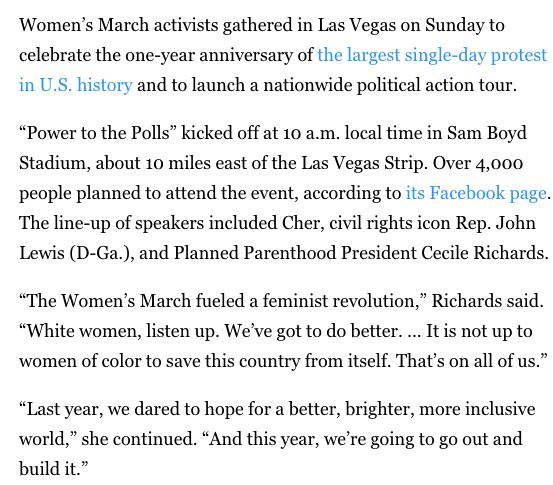Click the words 'Sam Boyd' in the second paragraph
This screenshot has height=485, width=553.
pos(487,133)
